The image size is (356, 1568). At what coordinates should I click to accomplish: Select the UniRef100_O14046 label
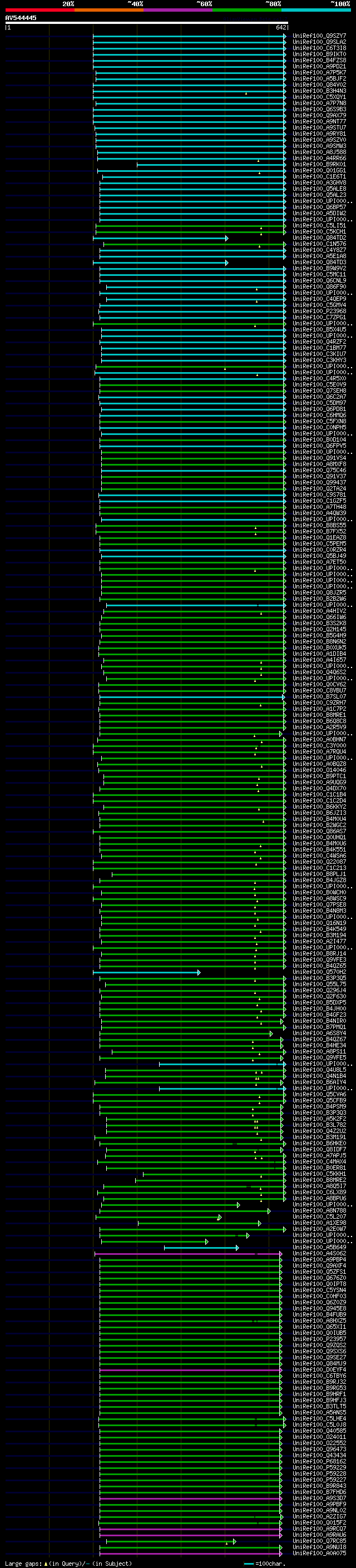coord(319,770)
